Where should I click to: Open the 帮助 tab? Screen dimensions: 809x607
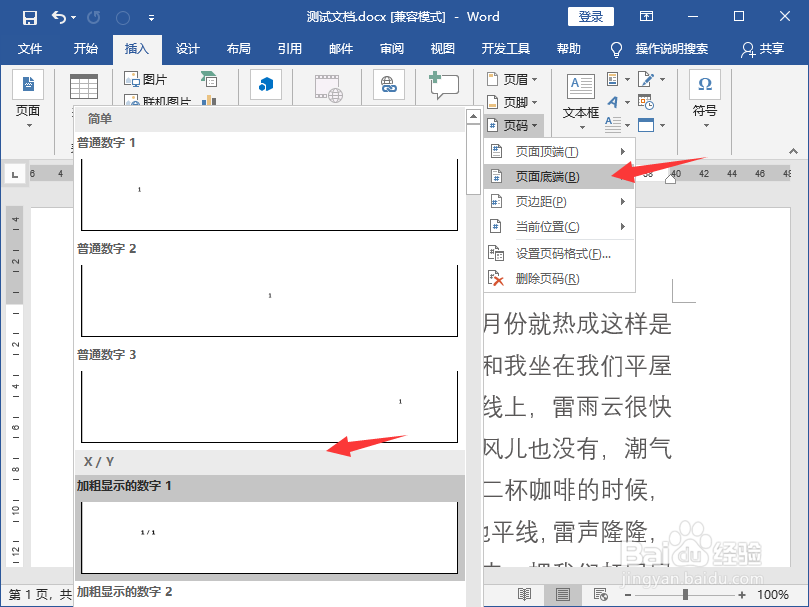569,49
